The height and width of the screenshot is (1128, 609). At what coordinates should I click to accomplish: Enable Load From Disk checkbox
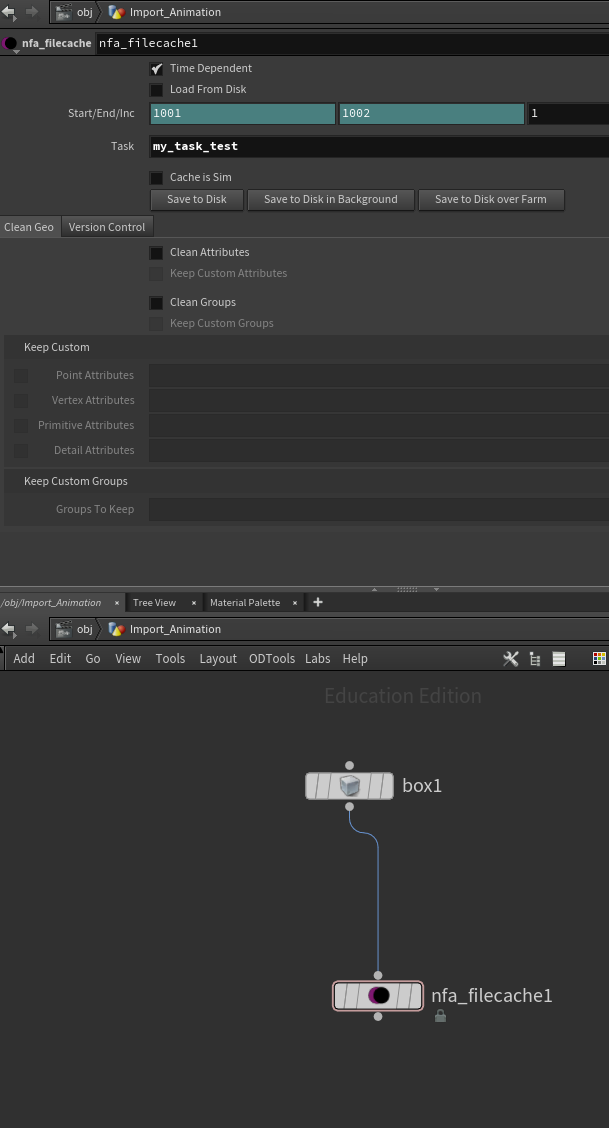coord(156,90)
